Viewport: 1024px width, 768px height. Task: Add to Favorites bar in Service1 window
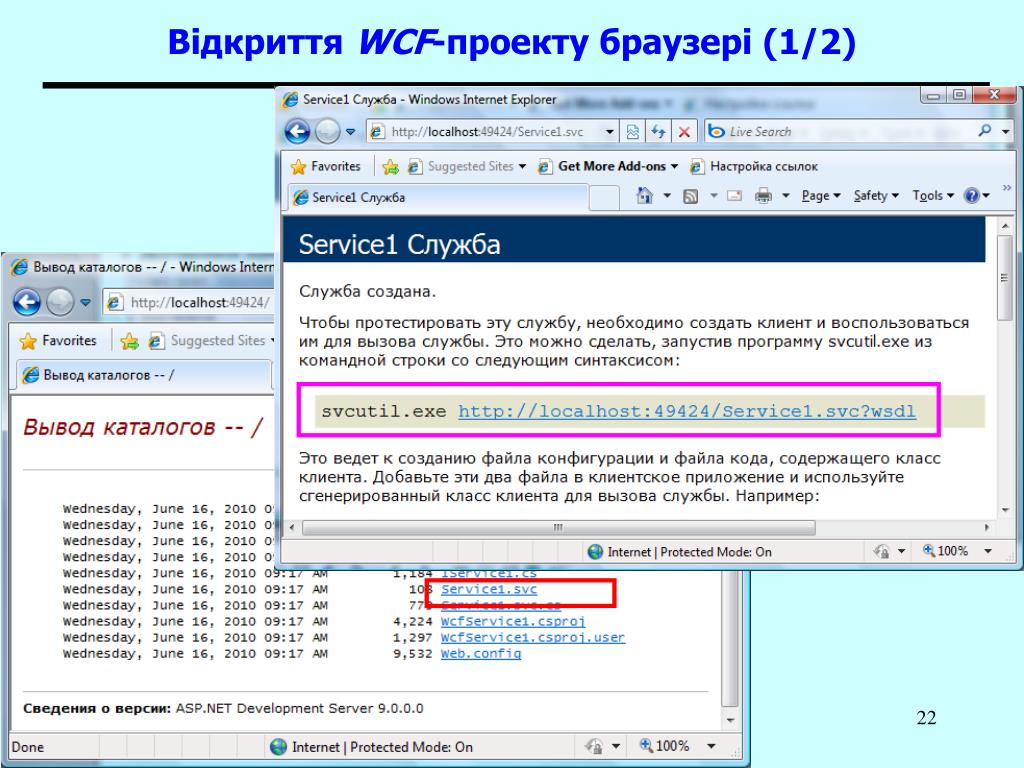(391, 167)
